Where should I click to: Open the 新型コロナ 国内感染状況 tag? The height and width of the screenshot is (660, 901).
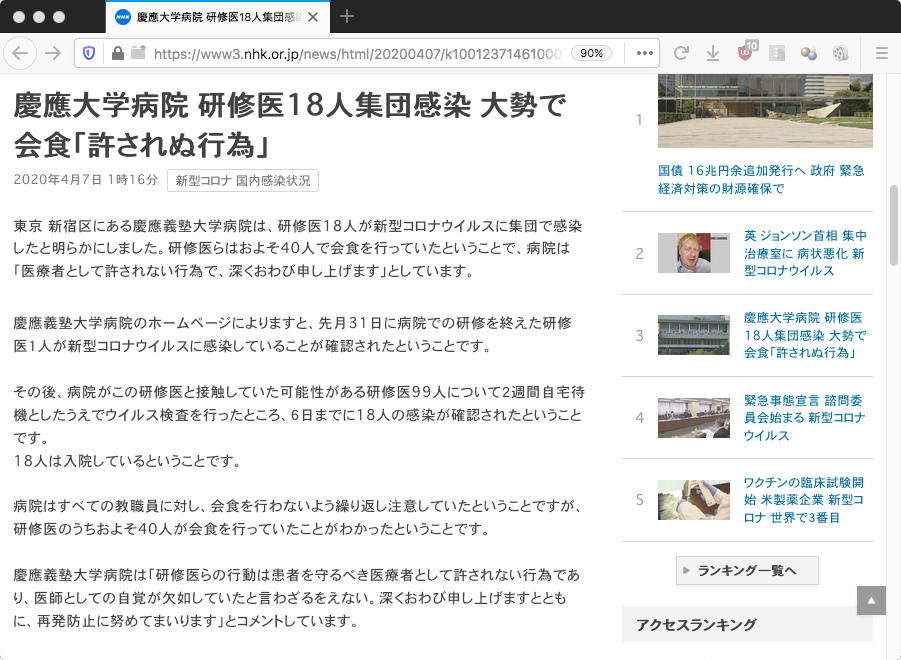[x=242, y=180]
